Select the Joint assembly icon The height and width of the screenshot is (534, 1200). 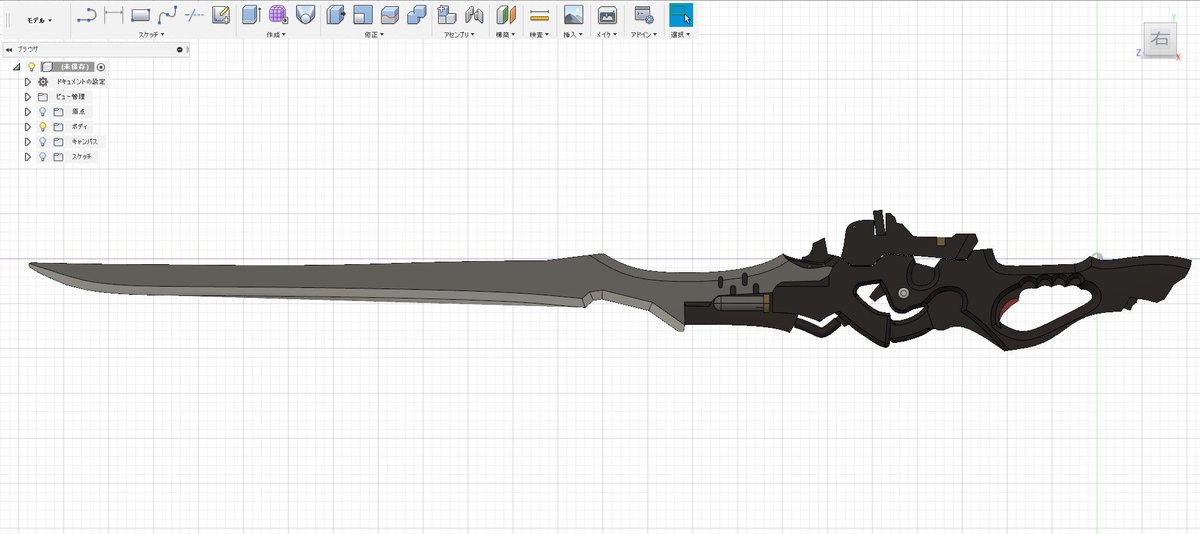[x=474, y=14]
